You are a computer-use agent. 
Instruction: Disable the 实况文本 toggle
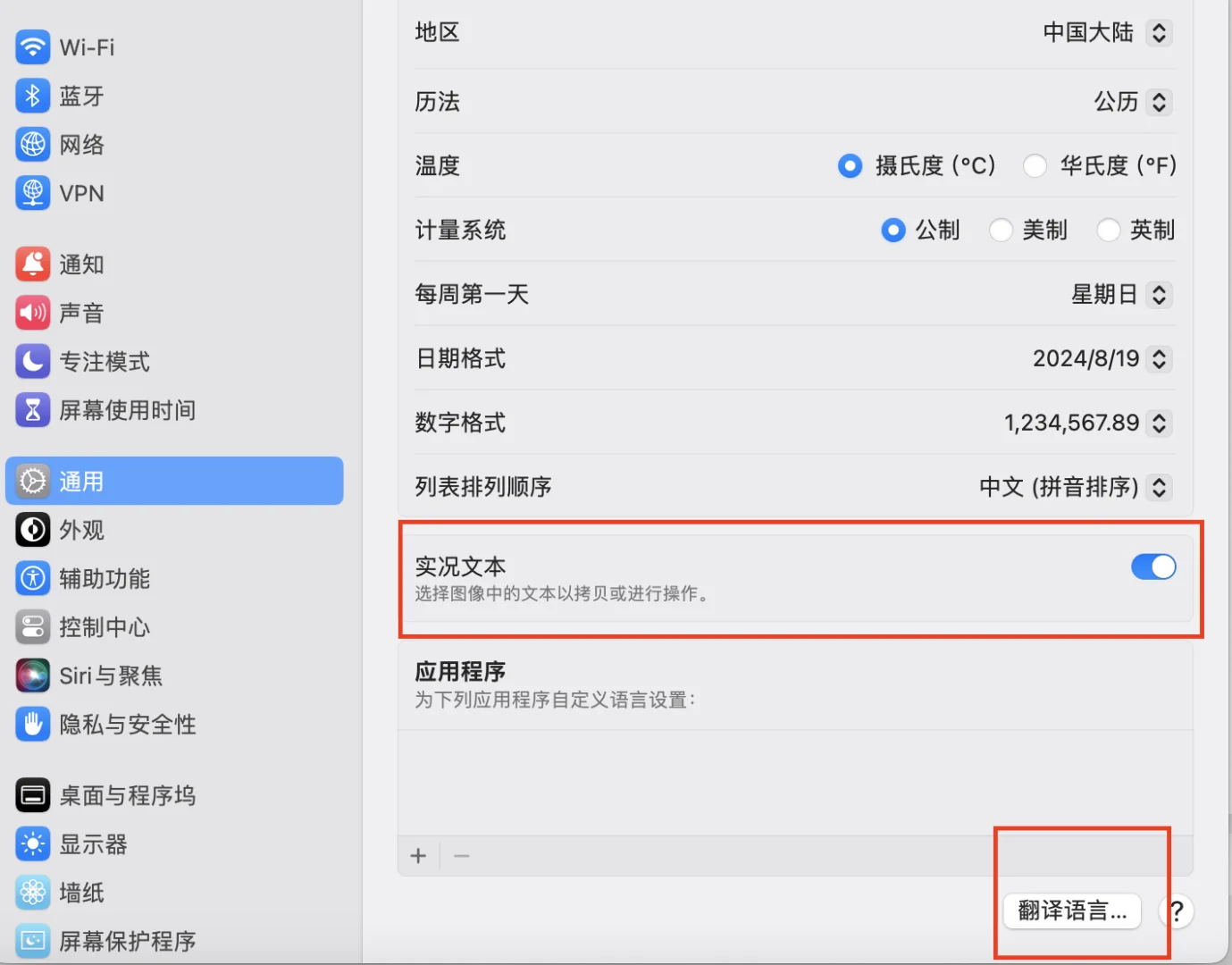tap(1154, 566)
